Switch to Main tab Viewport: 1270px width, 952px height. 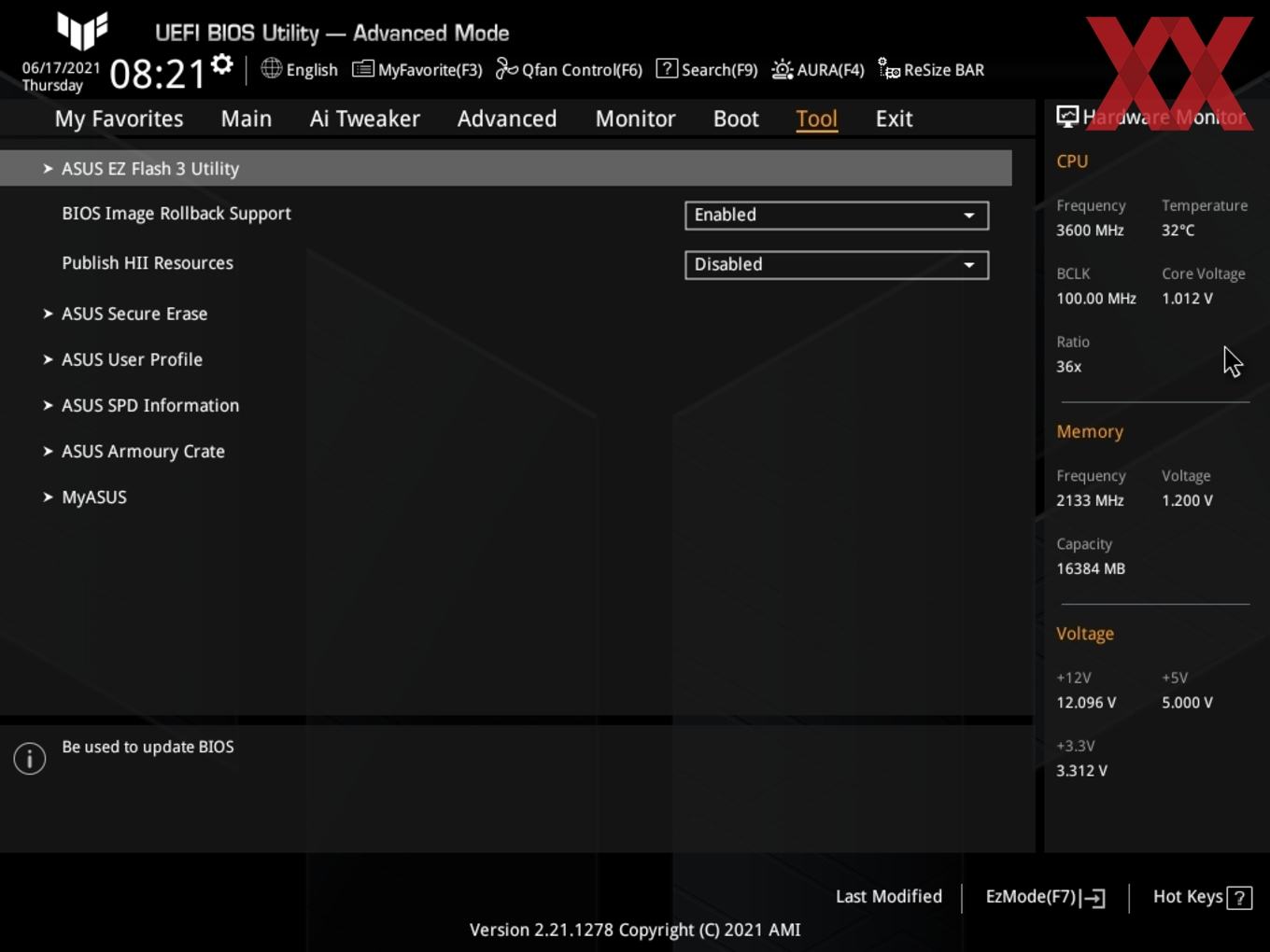point(247,119)
